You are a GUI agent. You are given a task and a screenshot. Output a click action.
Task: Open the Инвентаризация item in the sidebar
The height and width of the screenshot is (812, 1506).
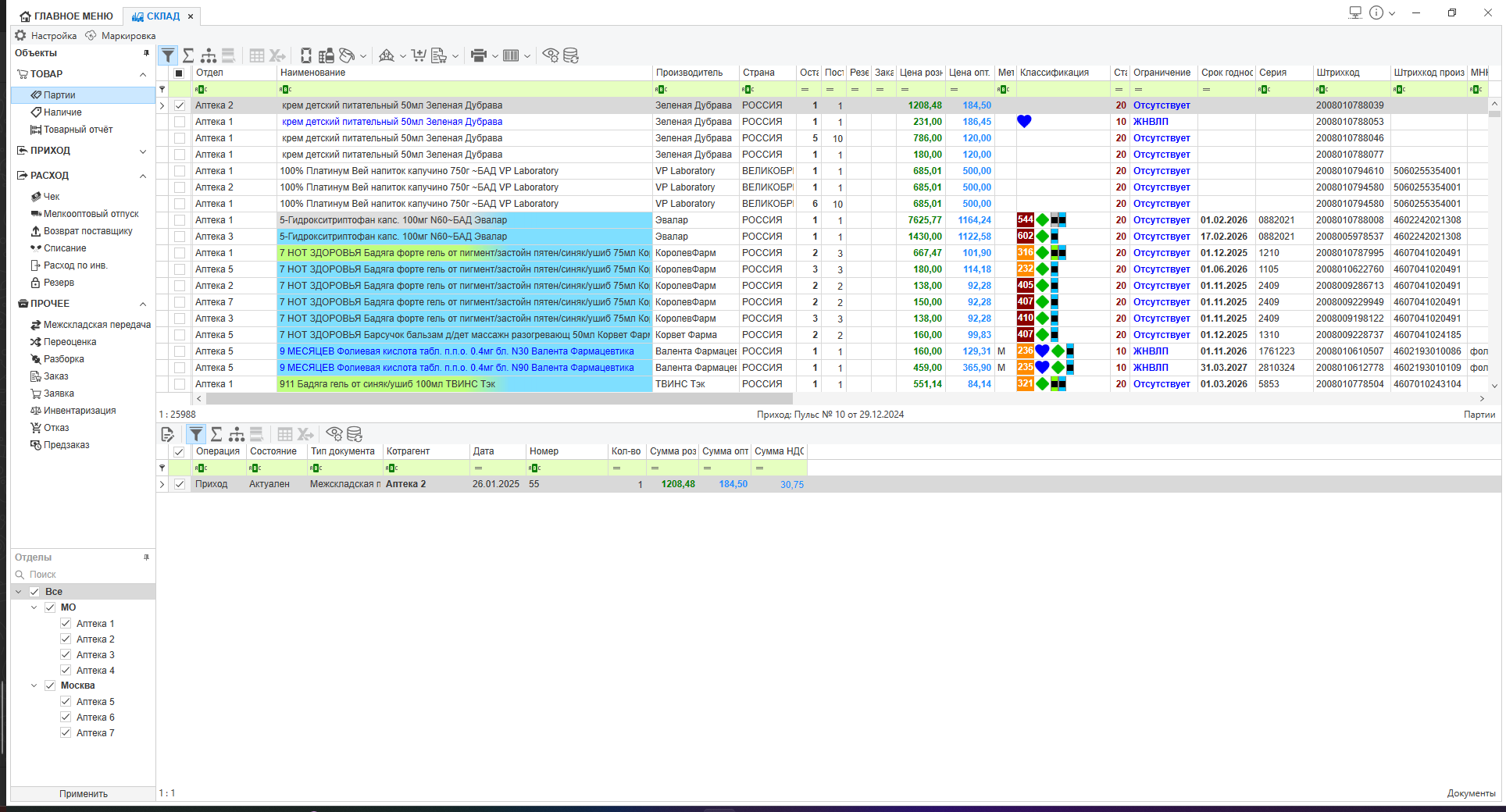click(79, 411)
